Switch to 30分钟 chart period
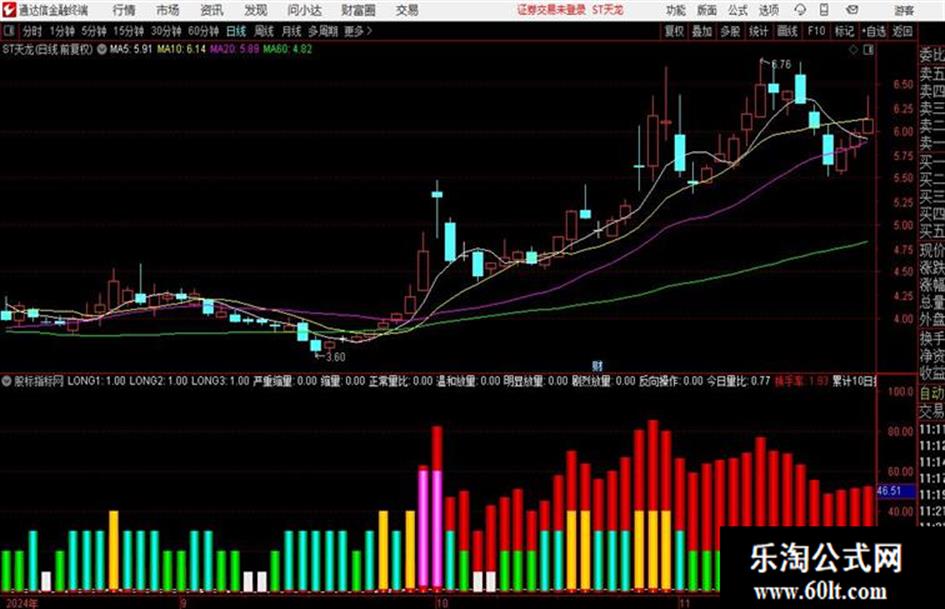The width and height of the screenshot is (945, 609). pyautogui.click(x=166, y=31)
